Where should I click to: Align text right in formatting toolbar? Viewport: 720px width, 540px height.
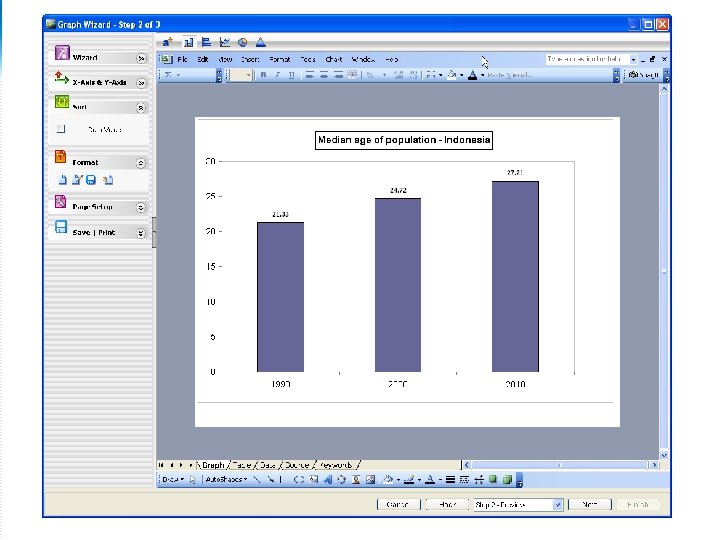pos(338,74)
